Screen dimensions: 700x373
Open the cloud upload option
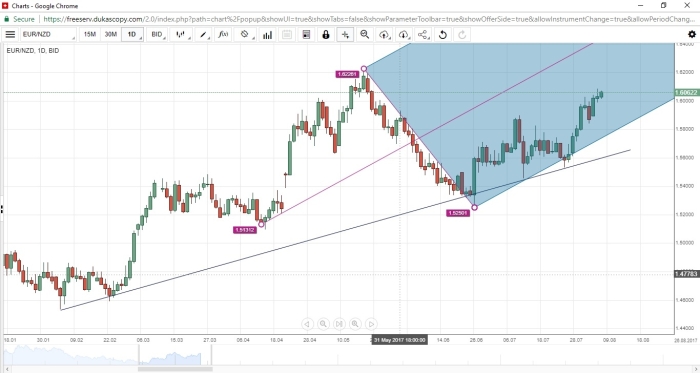coord(384,34)
